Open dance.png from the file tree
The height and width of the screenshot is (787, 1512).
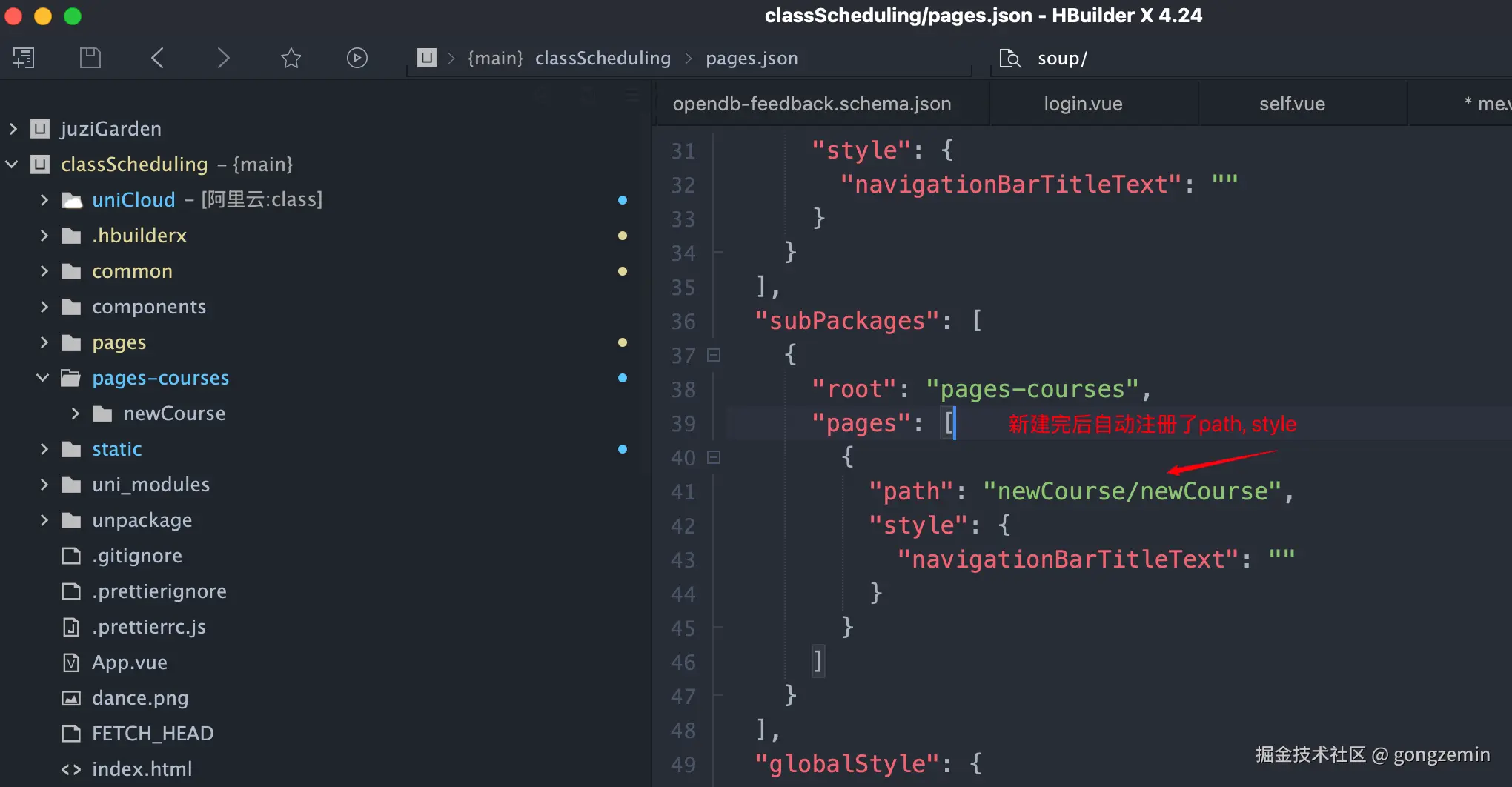[x=140, y=698]
